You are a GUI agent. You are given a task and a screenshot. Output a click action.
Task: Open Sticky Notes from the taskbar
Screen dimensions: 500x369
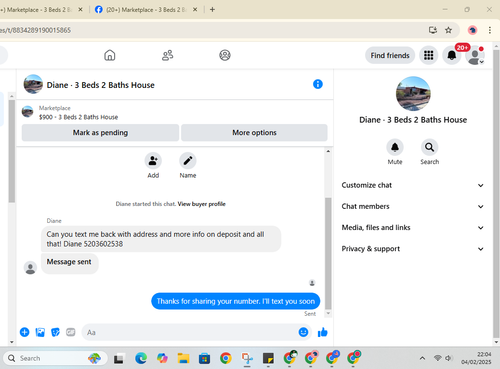tap(268, 358)
